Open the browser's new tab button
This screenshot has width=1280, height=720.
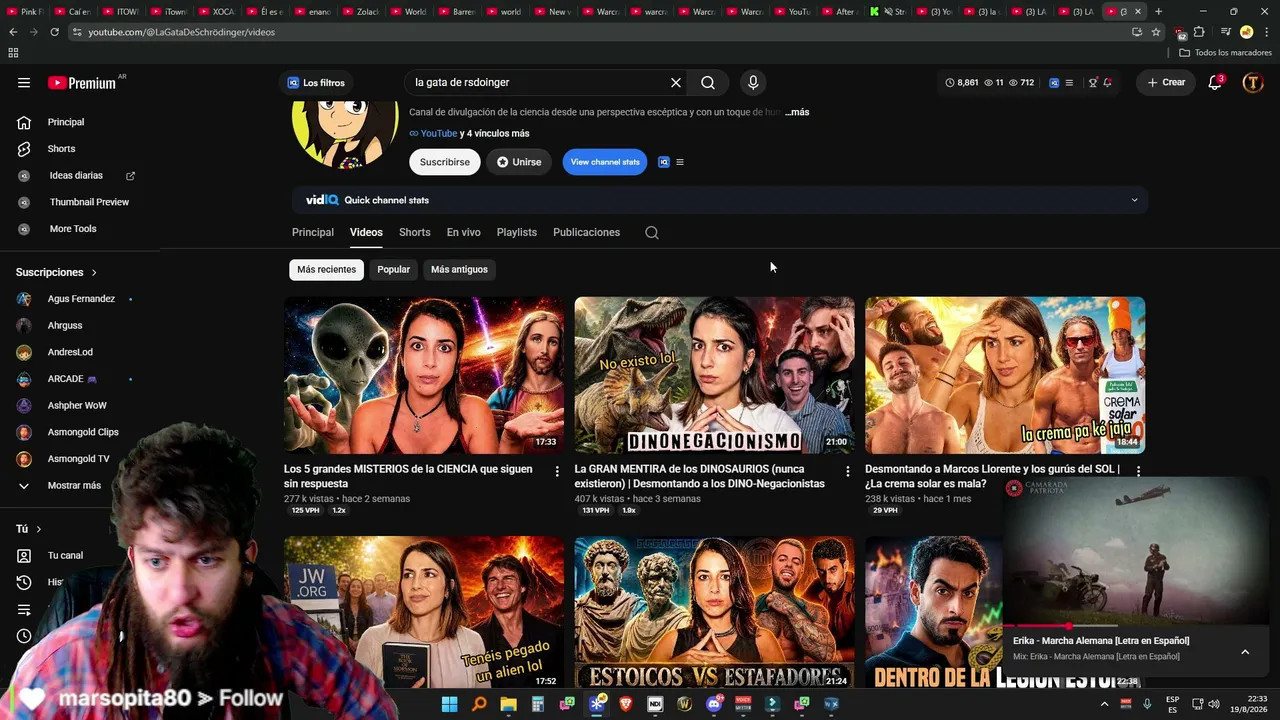click(1158, 12)
